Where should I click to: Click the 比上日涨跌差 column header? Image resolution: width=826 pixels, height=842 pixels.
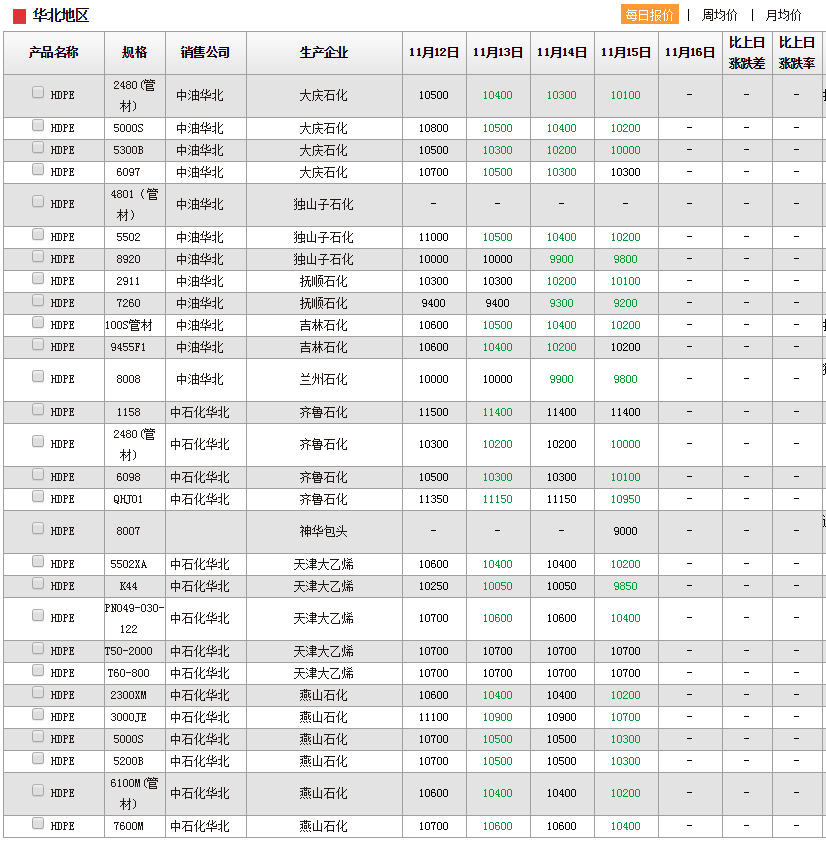[747, 53]
